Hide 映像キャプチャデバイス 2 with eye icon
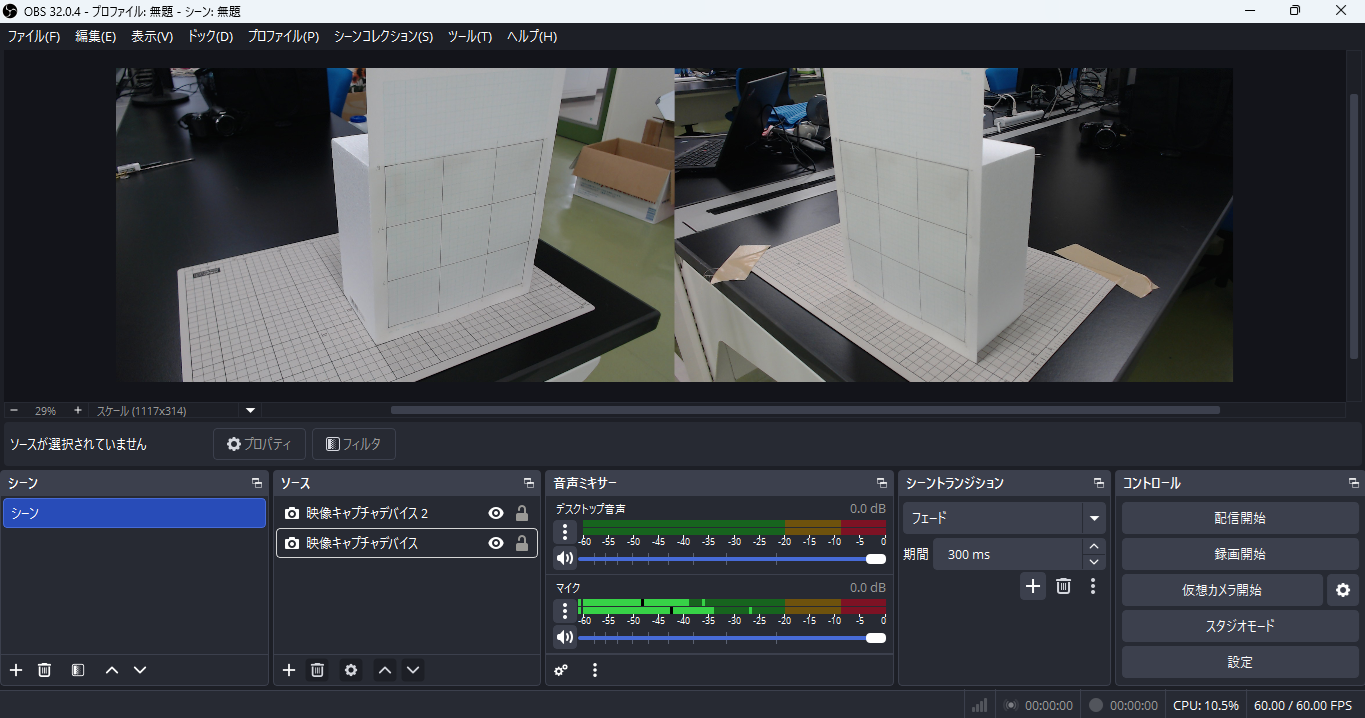The height and width of the screenshot is (718, 1365). click(495, 513)
